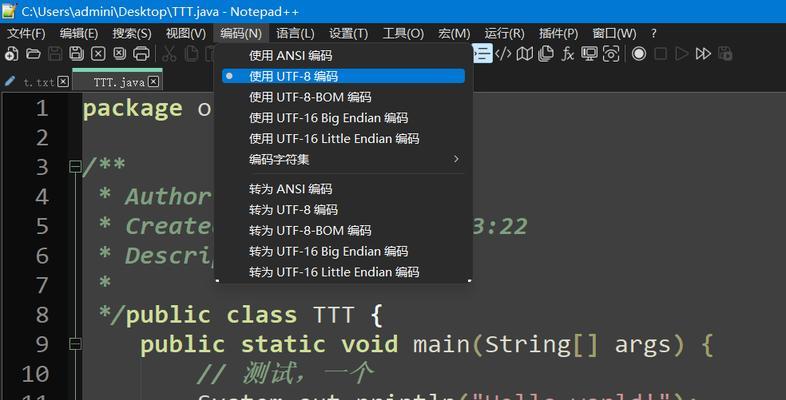Image resolution: width=786 pixels, height=400 pixels.
Task: Select 使用 UTF-8-BOM 编码 option
Action: [x=343, y=97]
